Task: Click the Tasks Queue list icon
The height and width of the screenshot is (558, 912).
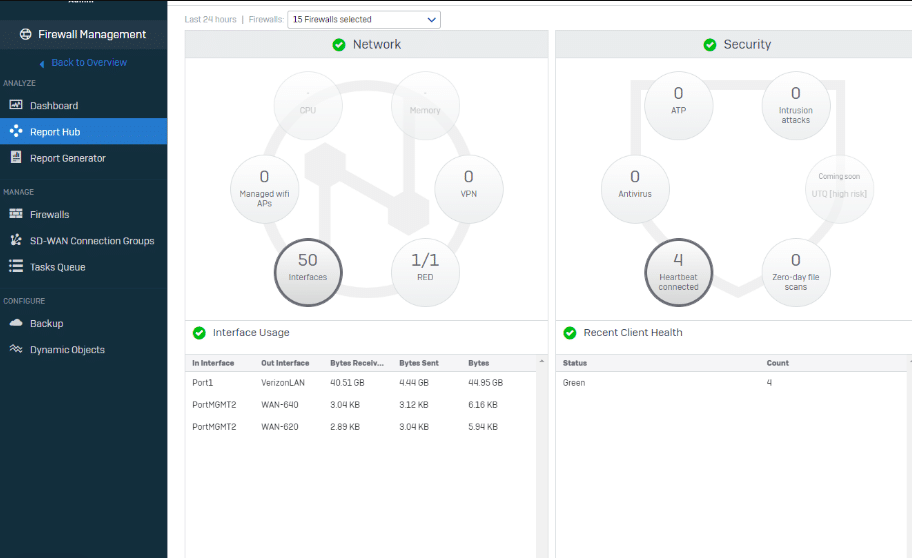Action: (16, 266)
